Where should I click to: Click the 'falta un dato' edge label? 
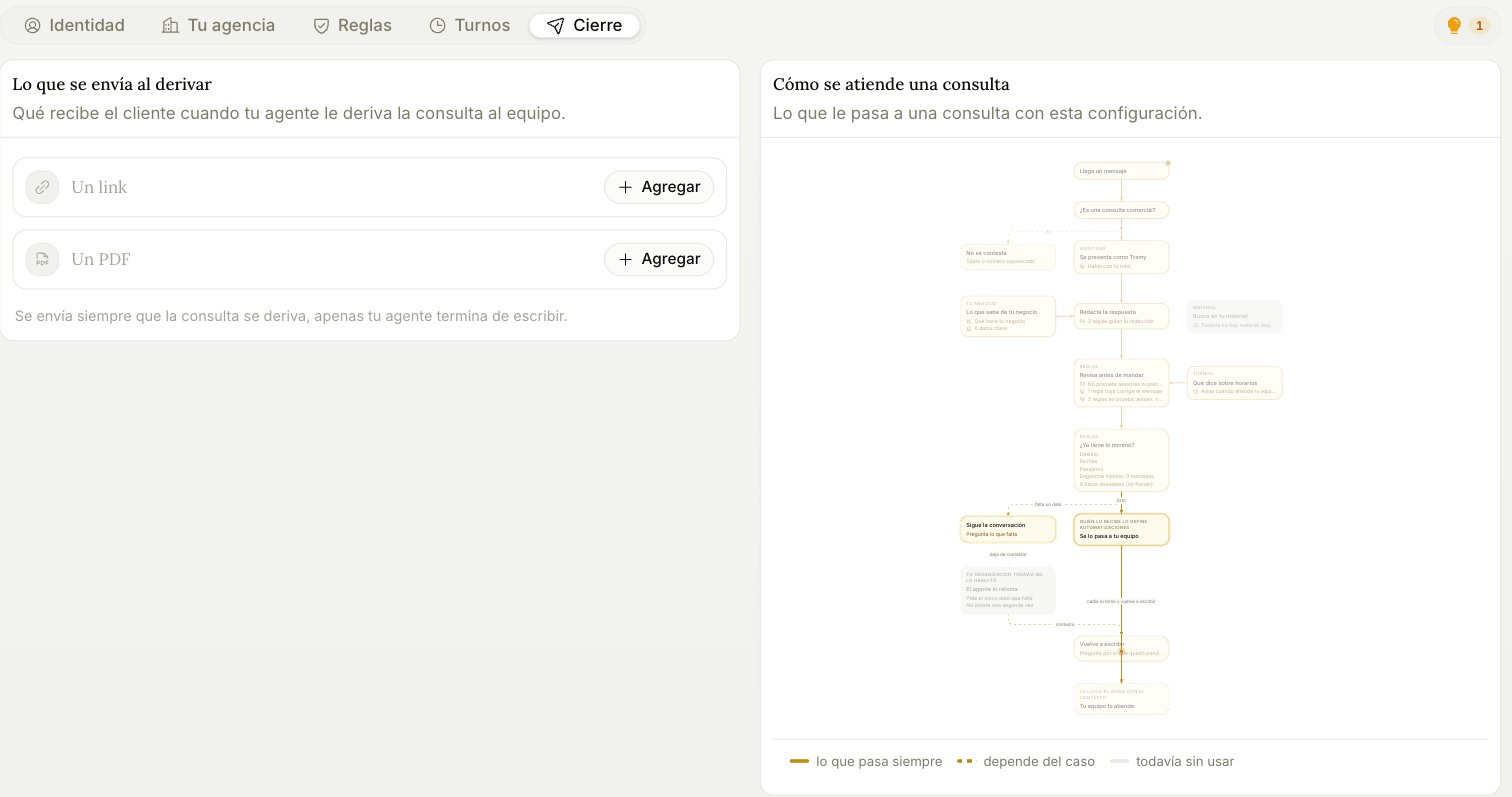coord(1047,504)
